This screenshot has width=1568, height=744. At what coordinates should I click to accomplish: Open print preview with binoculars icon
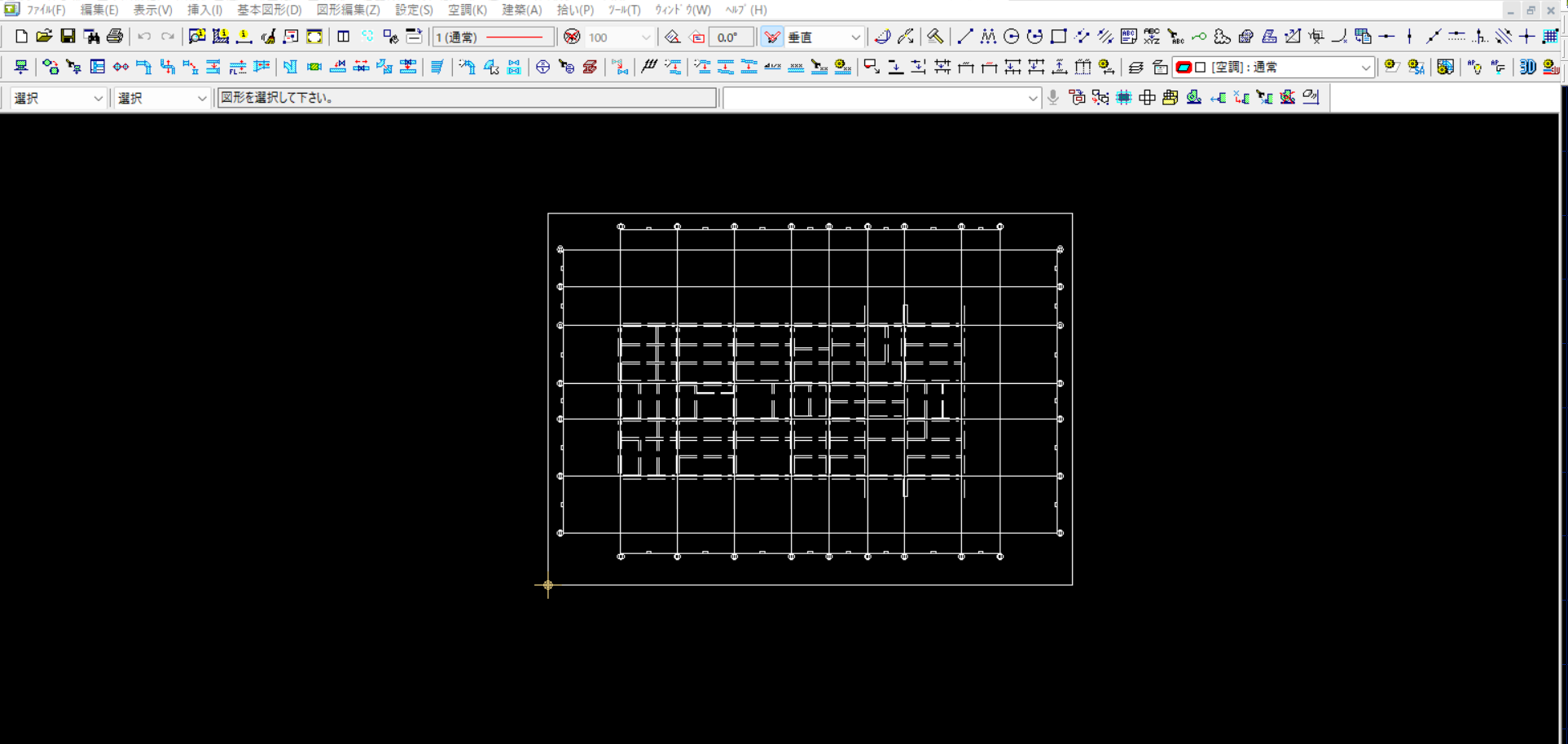tap(91, 37)
